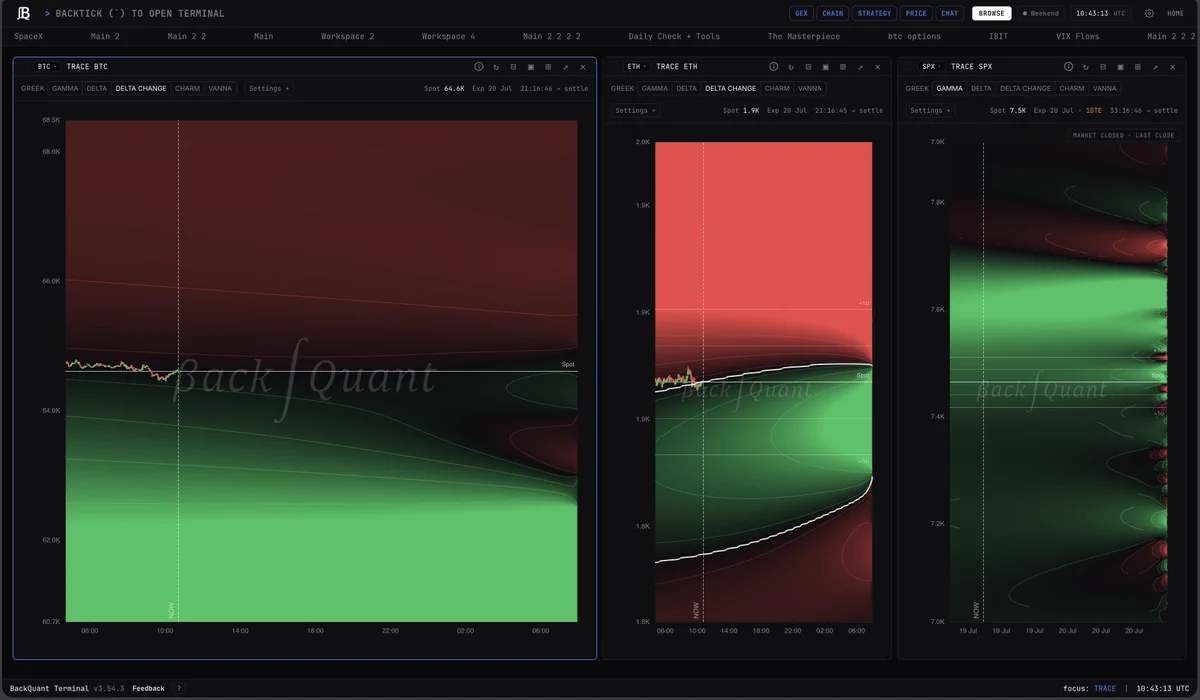This screenshot has width=1200, height=700.
Task: Open info icon in SPX trace panel
Action: click(x=1068, y=67)
